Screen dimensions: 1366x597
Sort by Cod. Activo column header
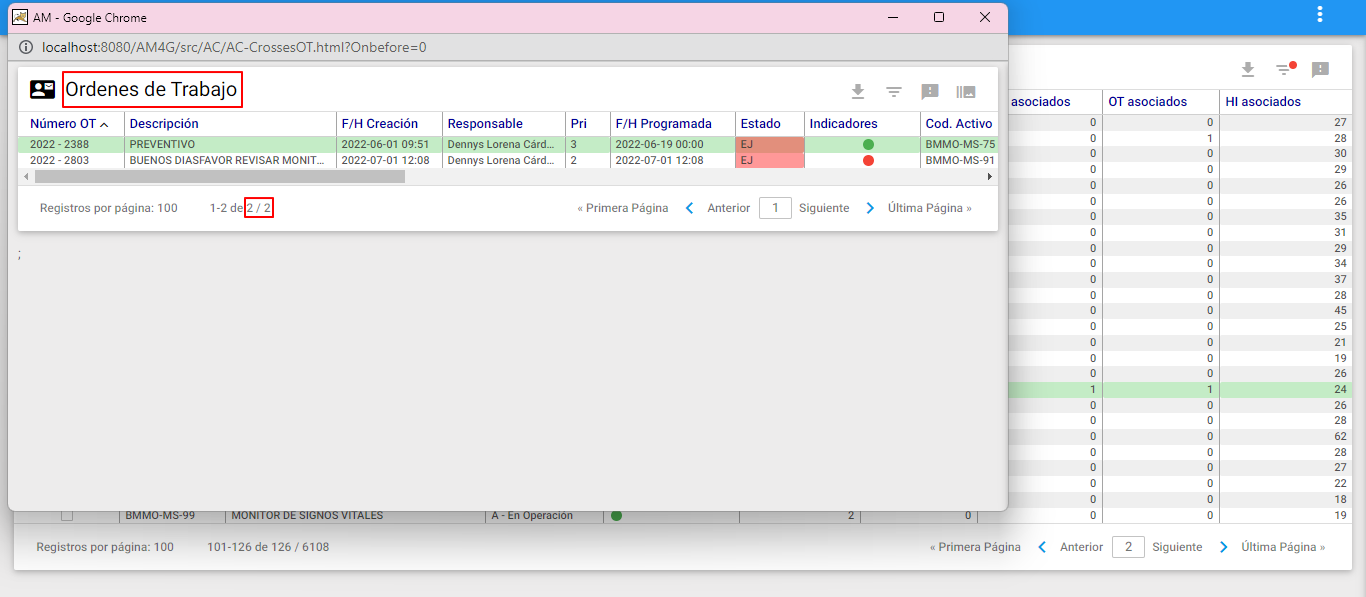[959, 124]
